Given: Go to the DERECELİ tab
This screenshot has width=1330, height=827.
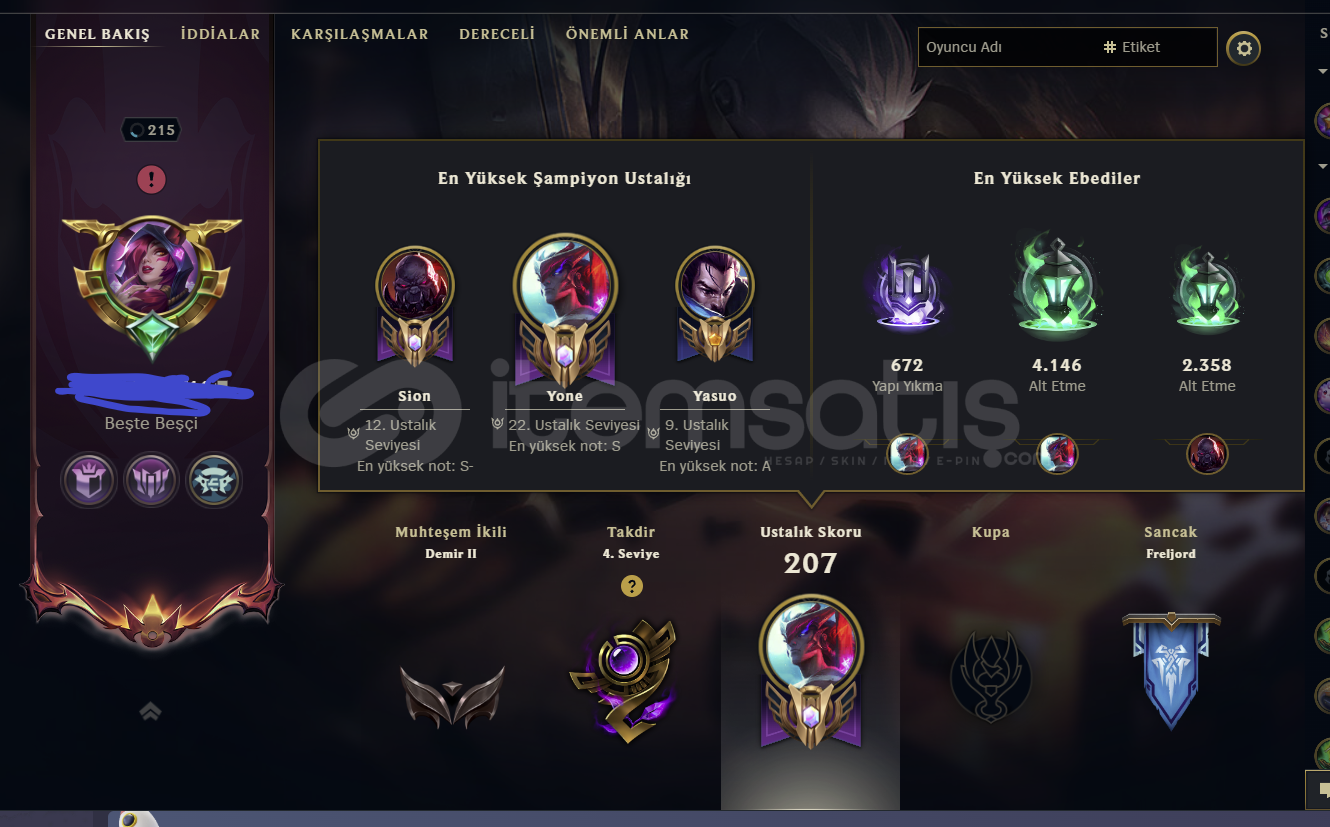Looking at the screenshot, I should (x=497, y=34).
